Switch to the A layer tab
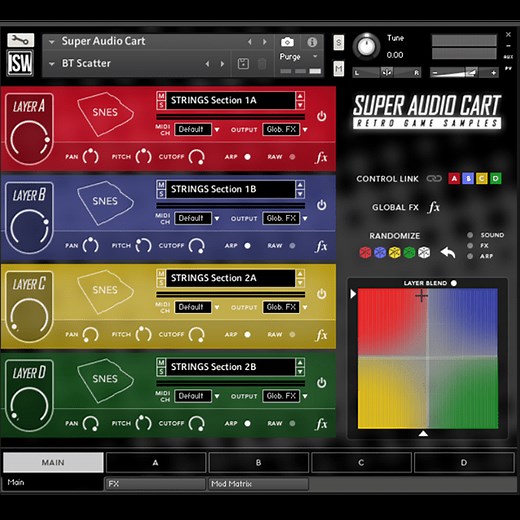 pyautogui.click(x=156, y=462)
